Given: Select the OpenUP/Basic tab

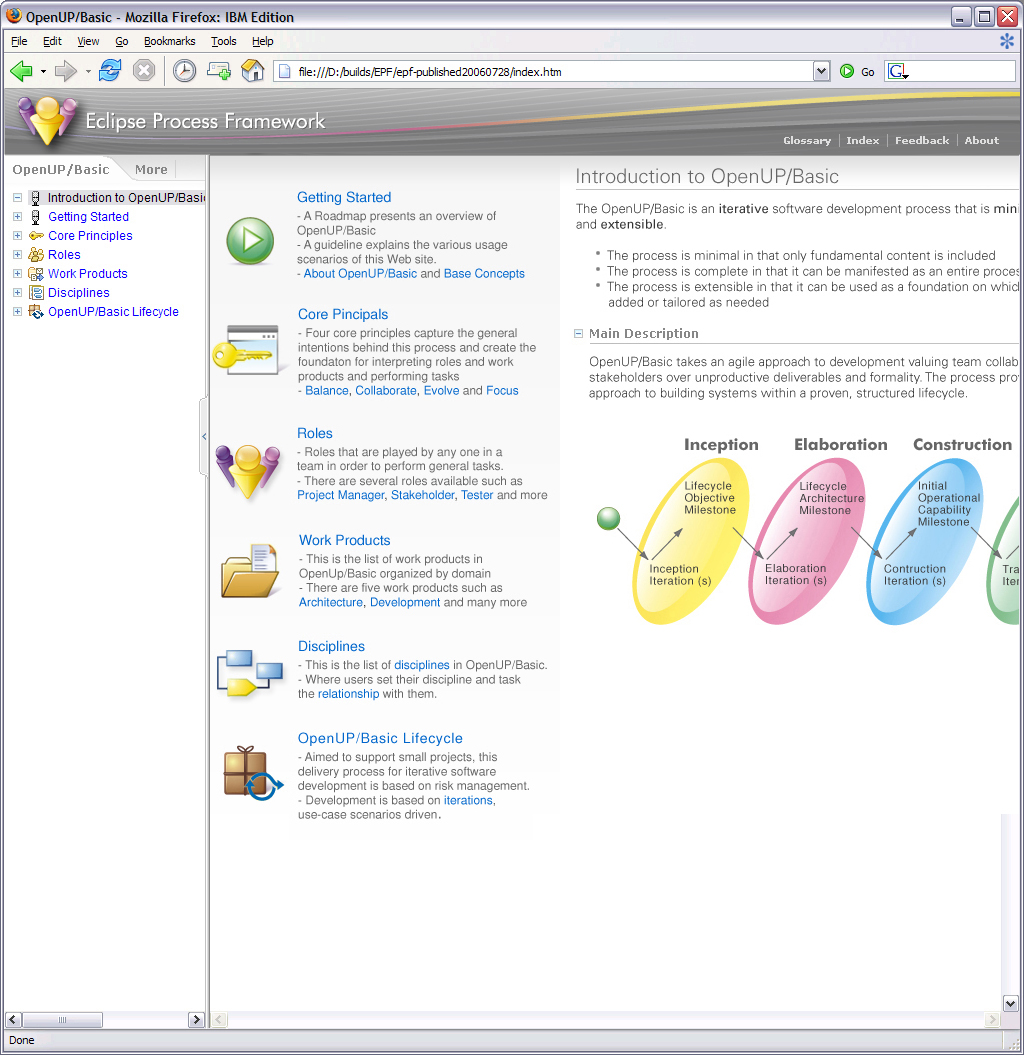Looking at the screenshot, I should (61, 170).
